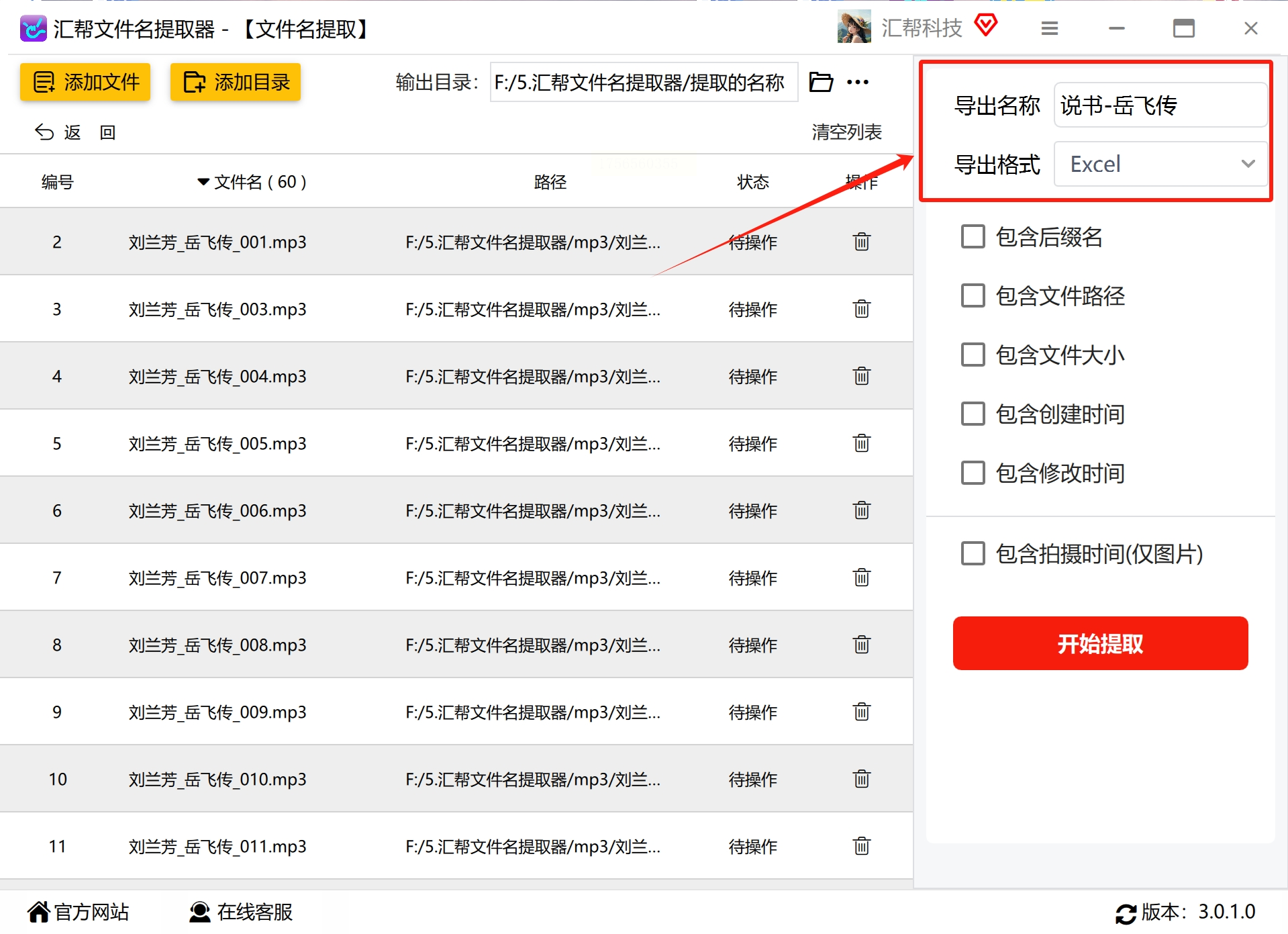This screenshot has height=934, width=1288.
Task: Select file name 刘兰芳_岳飞传_005.mp3
Action: click(217, 443)
